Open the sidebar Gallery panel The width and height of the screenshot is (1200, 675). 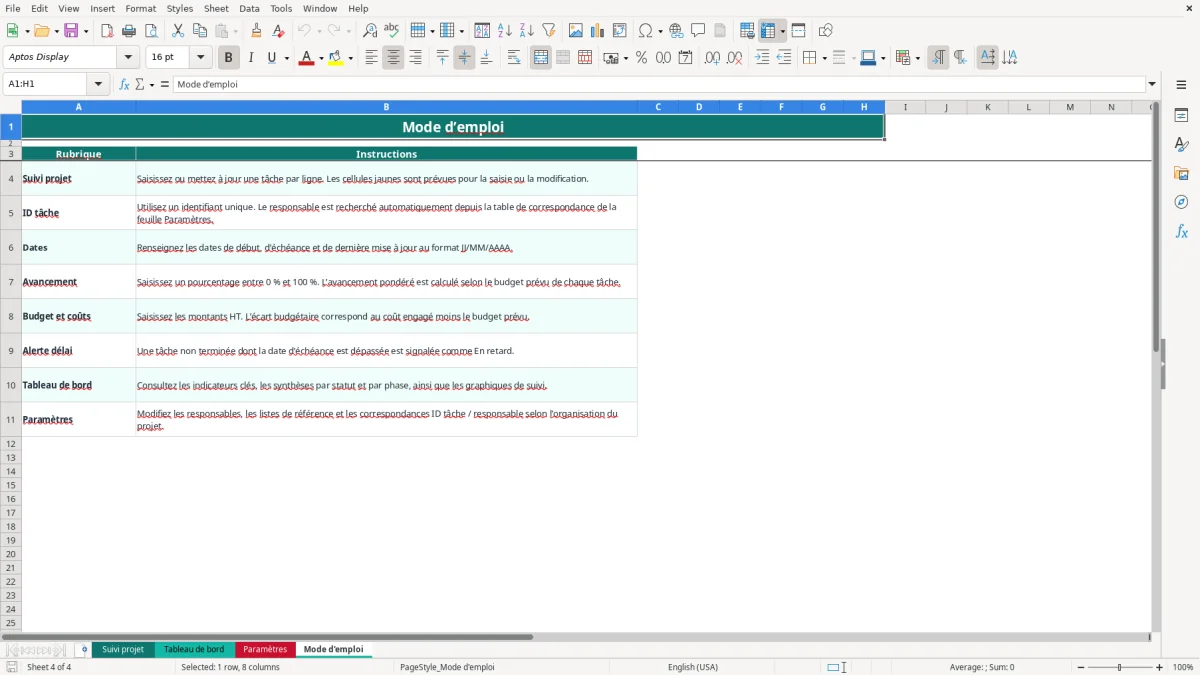(x=1181, y=173)
